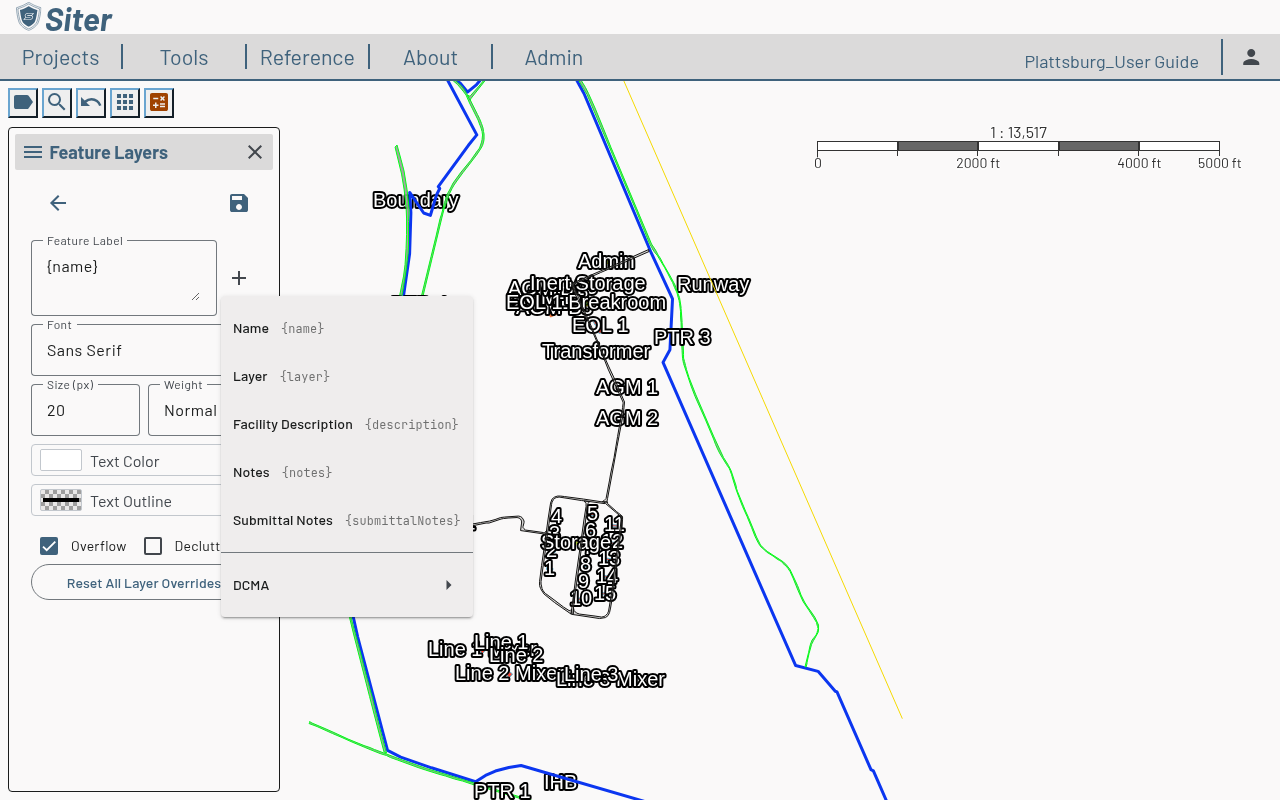Click the PTR 3 map label
The height and width of the screenshot is (800, 1280).
click(682, 337)
